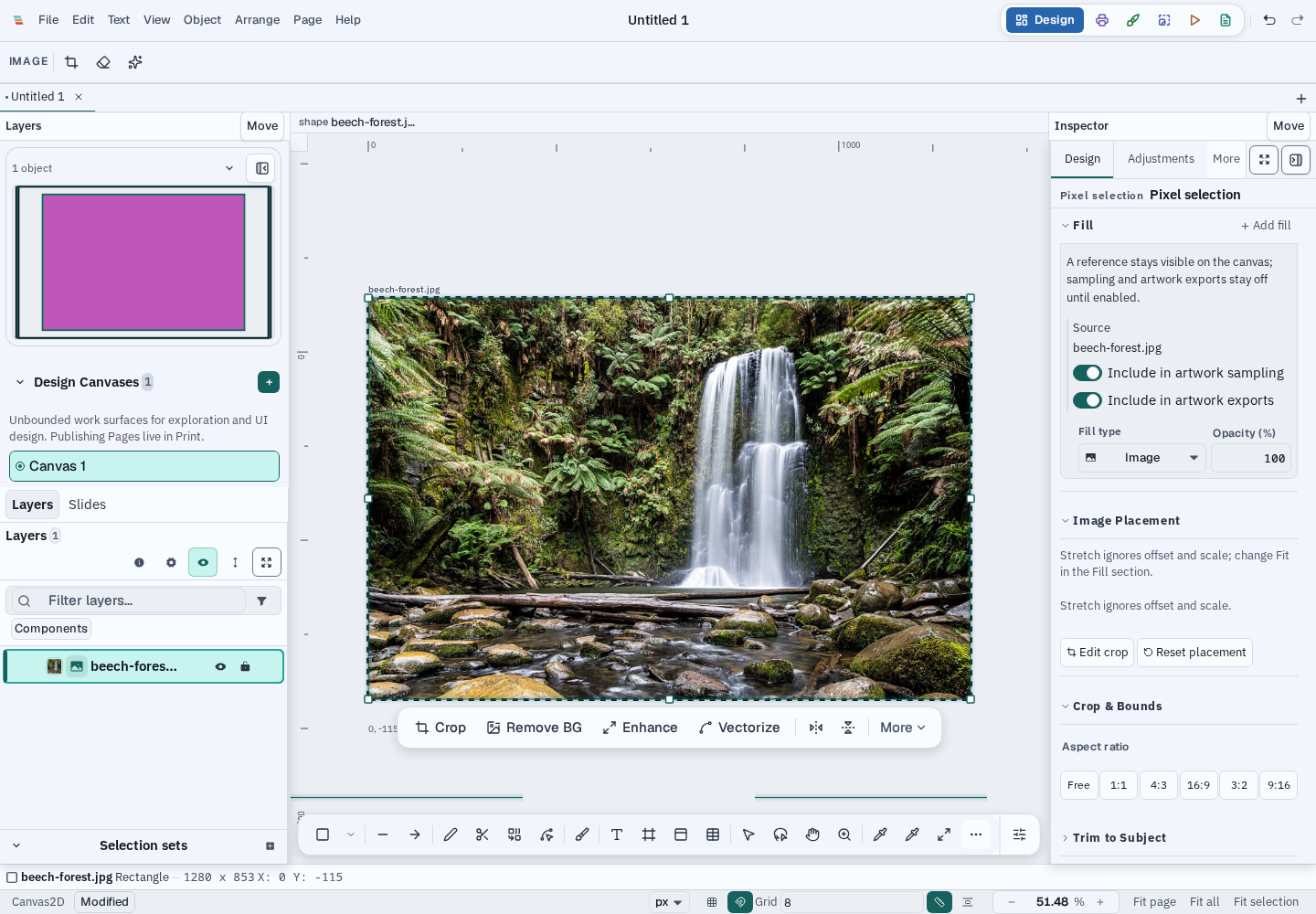1316x914 pixels.
Task: Open the Arrange menu
Action: (258, 20)
